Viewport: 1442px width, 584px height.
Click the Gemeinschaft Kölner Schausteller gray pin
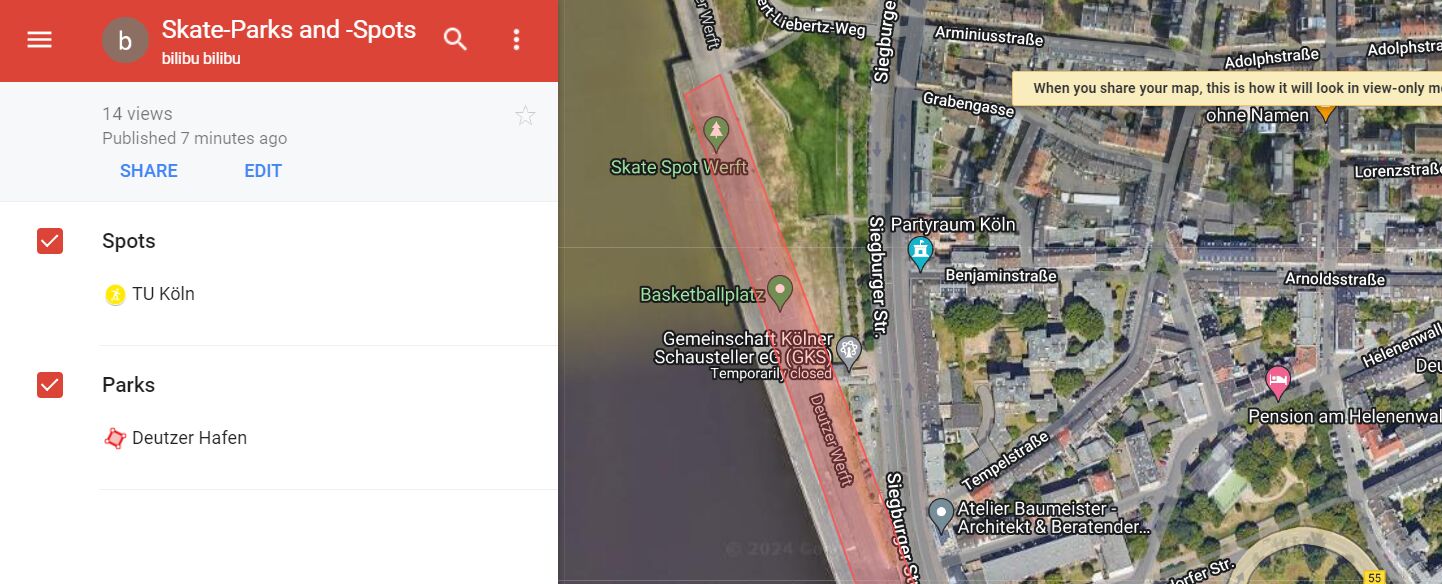click(848, 352)
